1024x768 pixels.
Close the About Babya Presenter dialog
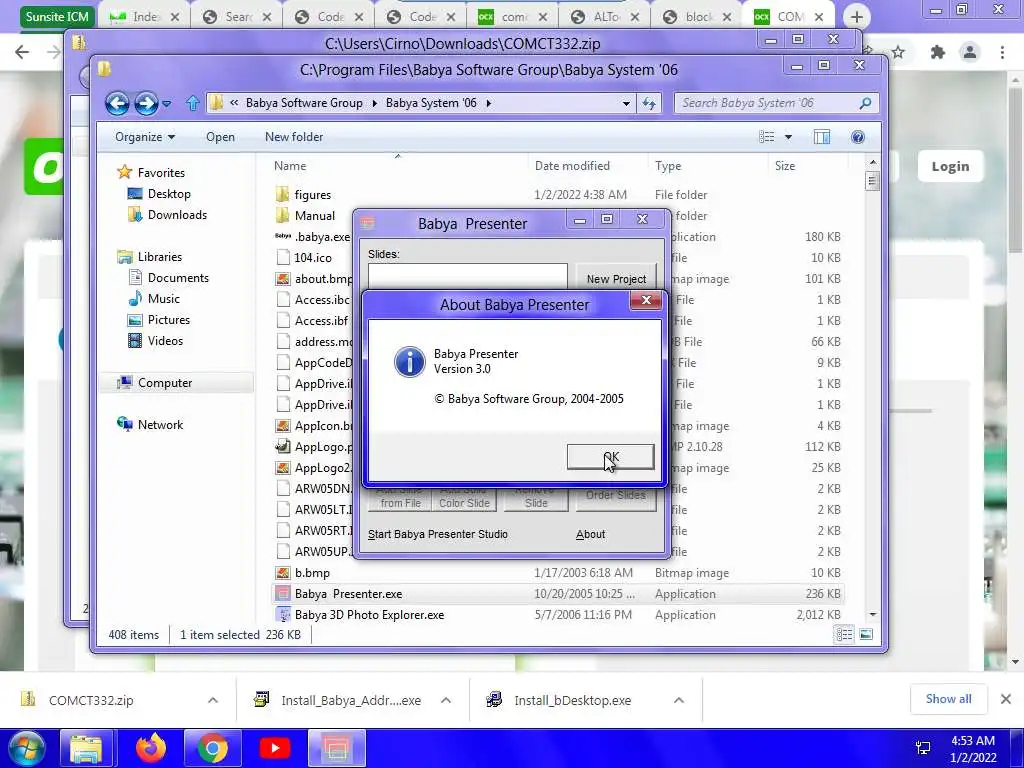[646, 300]
